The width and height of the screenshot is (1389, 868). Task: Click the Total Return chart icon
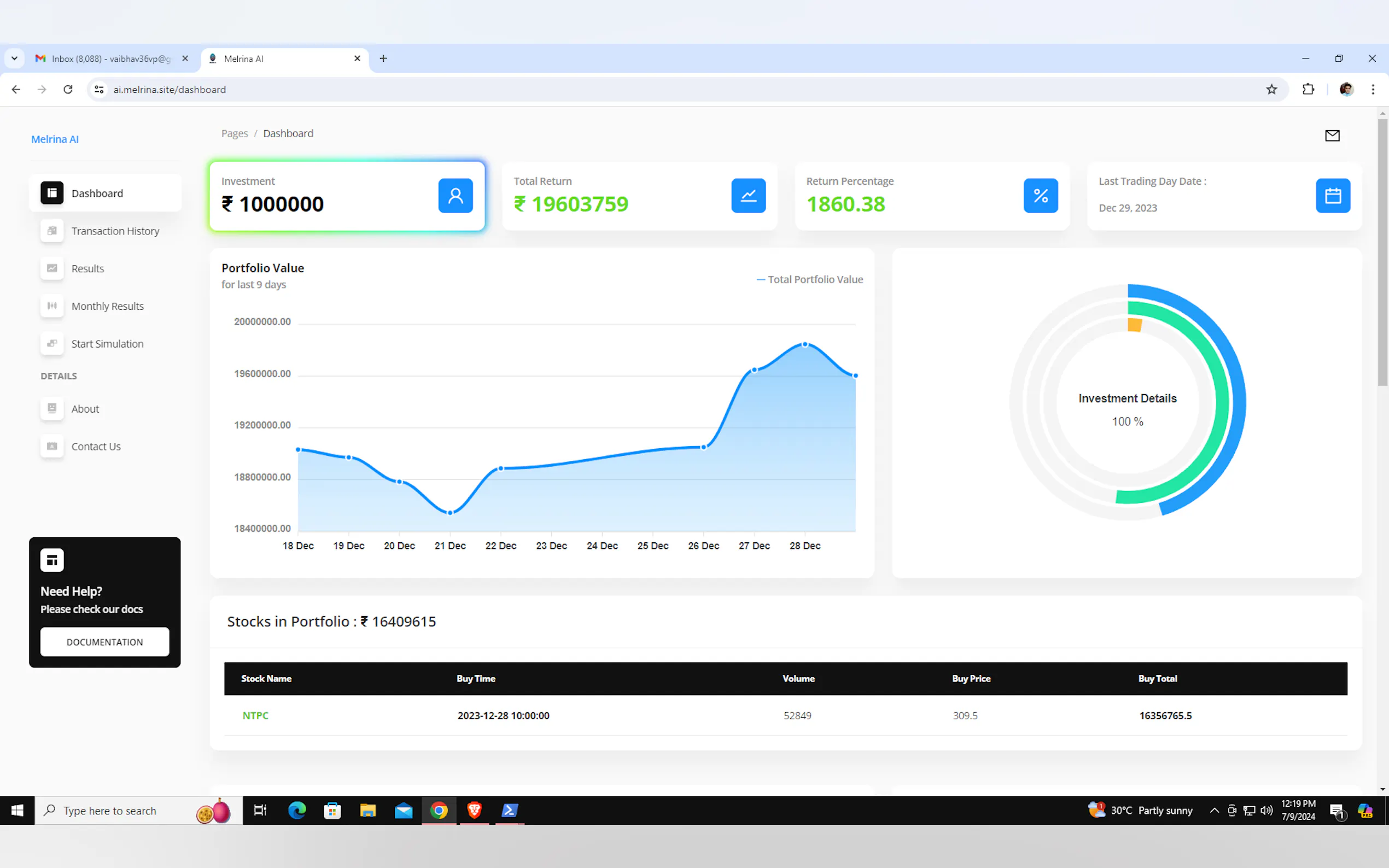coord(748,196)
